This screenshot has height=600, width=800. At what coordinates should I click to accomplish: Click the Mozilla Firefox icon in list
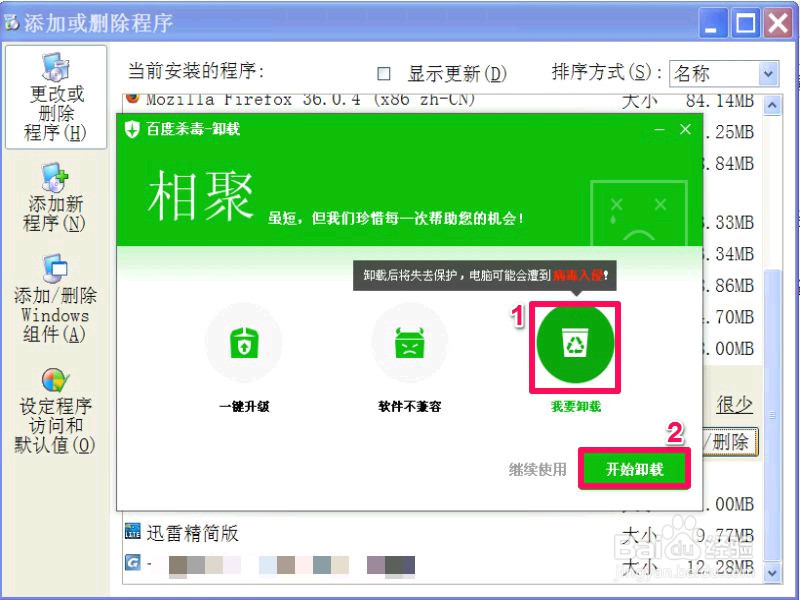133,97
